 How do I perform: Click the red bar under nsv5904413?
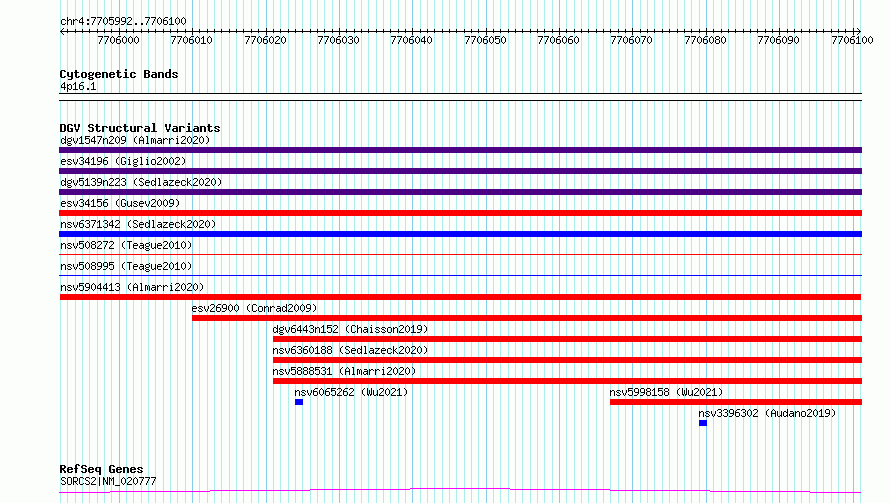[460, 297]
